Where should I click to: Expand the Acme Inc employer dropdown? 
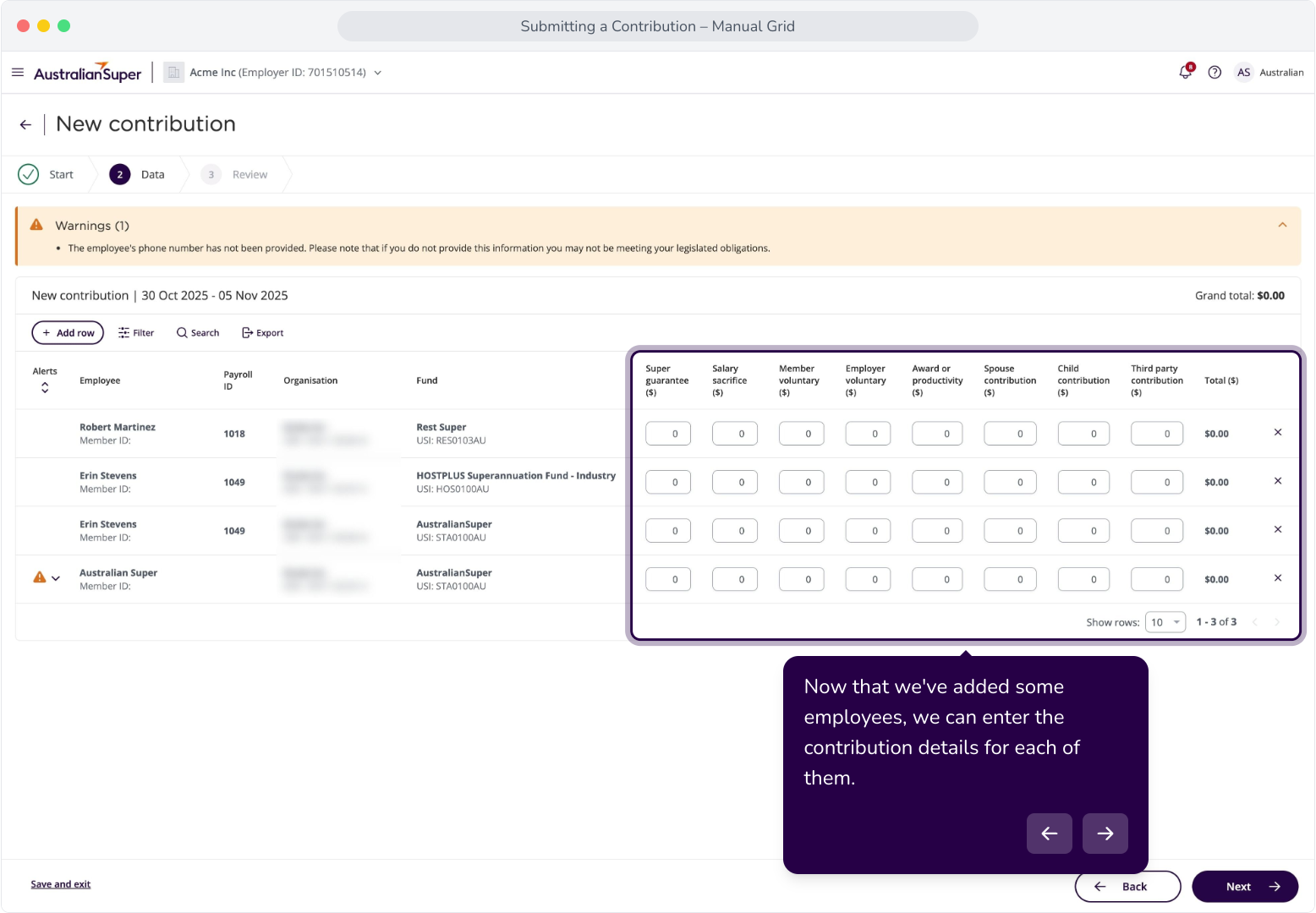(378, 73)
